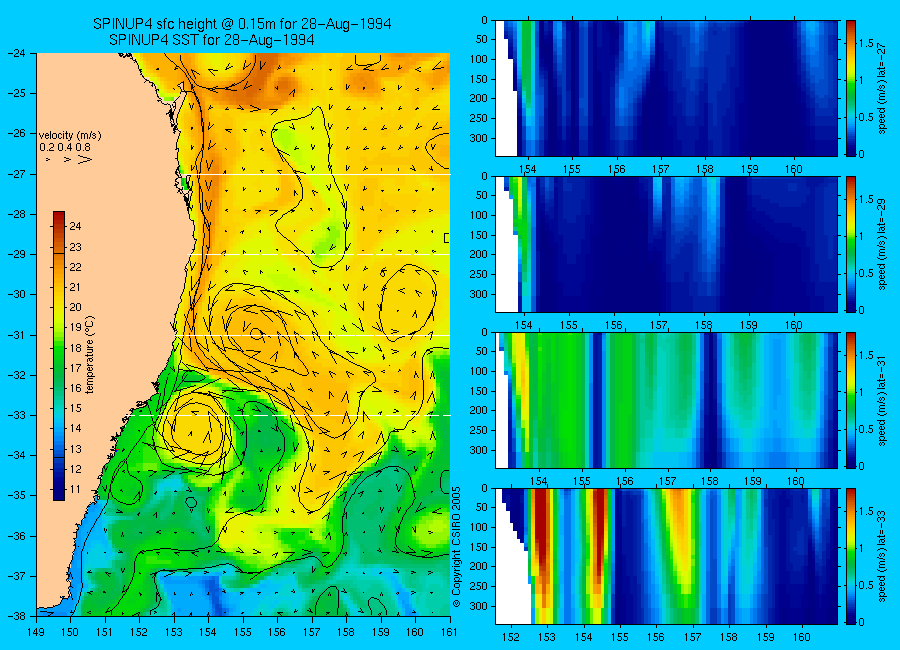
Task: Click temperature scale value "18" beside the color bar
Action: click(x=75, y=348)
